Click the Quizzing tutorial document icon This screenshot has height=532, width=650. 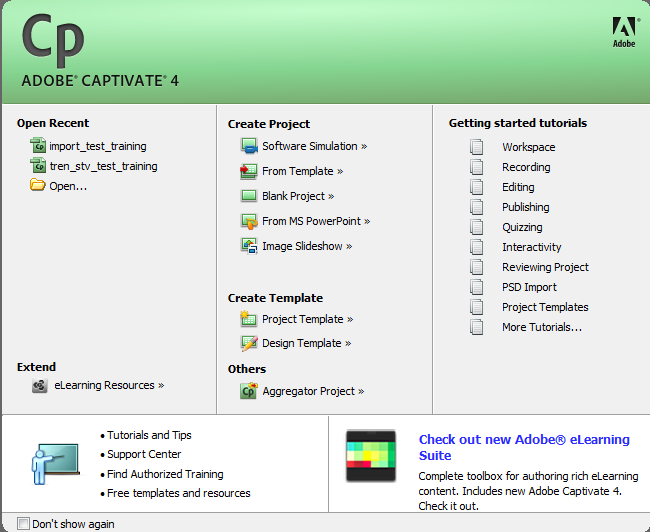476,227
